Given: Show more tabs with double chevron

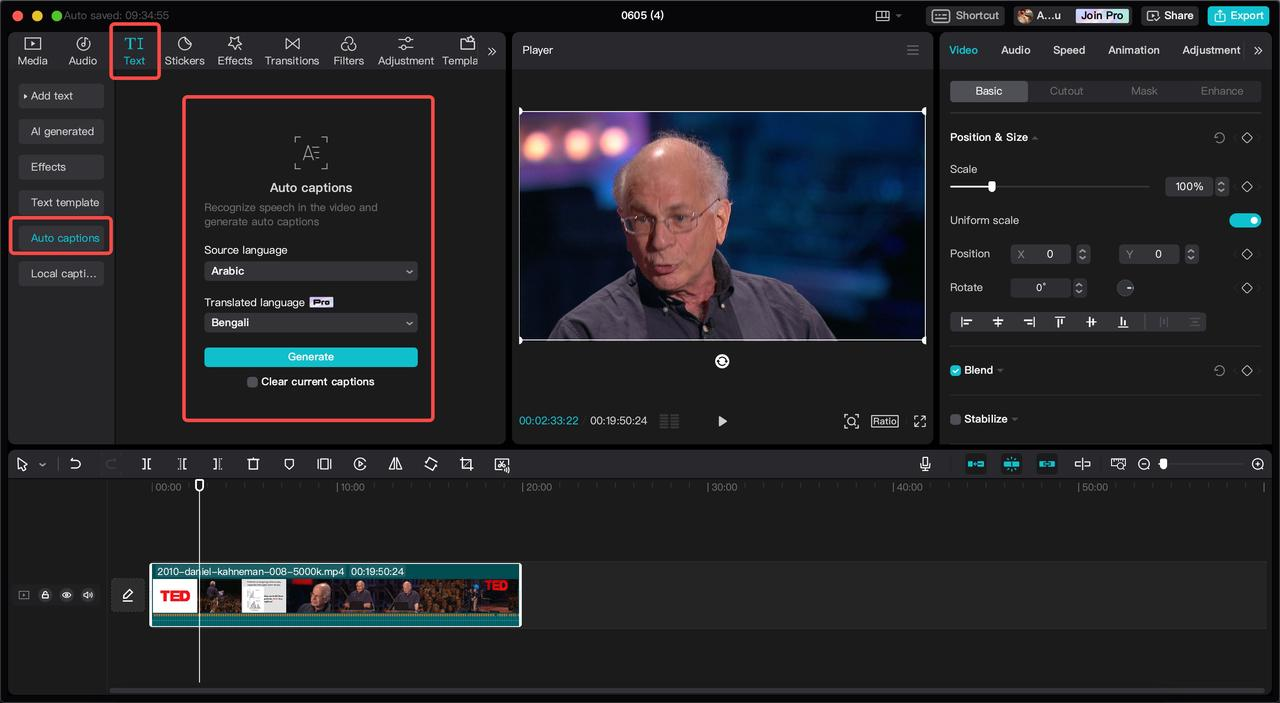Looking at the screenshot, I should 492,51.
